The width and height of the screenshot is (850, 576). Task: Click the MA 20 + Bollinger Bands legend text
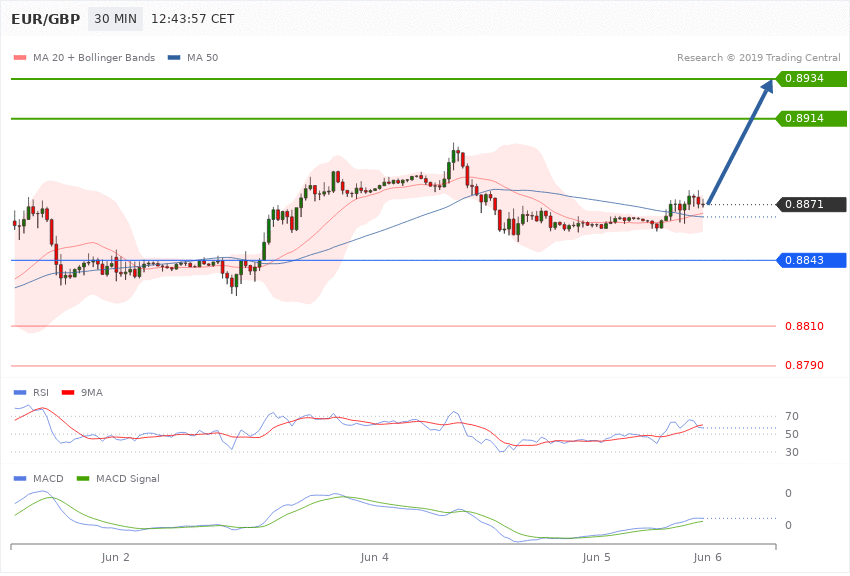tap(94, 57)
